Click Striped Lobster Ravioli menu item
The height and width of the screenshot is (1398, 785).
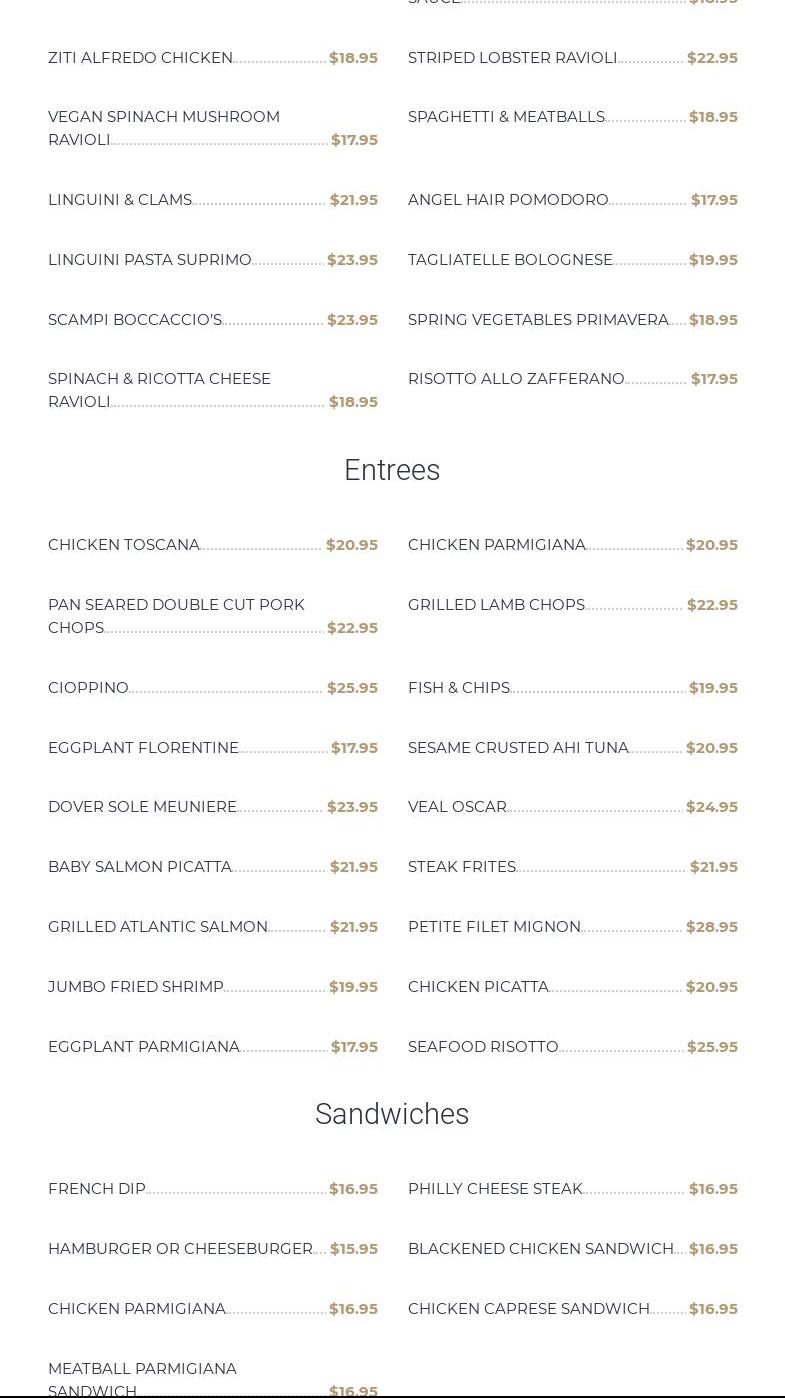click(512, 58)
